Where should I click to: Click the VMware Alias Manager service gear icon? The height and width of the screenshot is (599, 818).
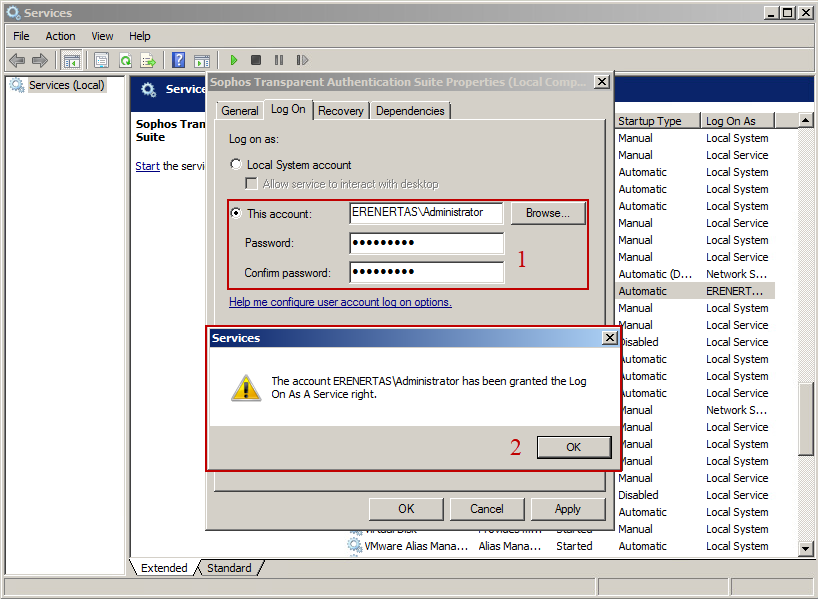355,546
